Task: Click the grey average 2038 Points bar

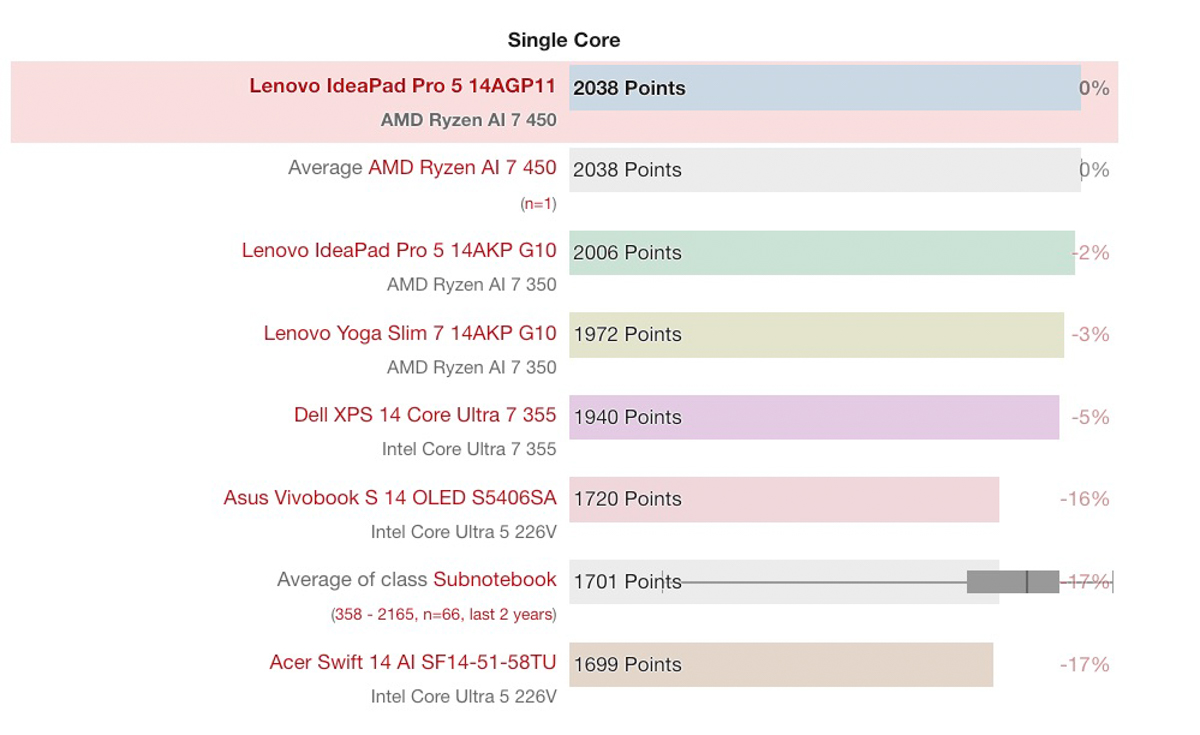Action: tap(825, 170)
